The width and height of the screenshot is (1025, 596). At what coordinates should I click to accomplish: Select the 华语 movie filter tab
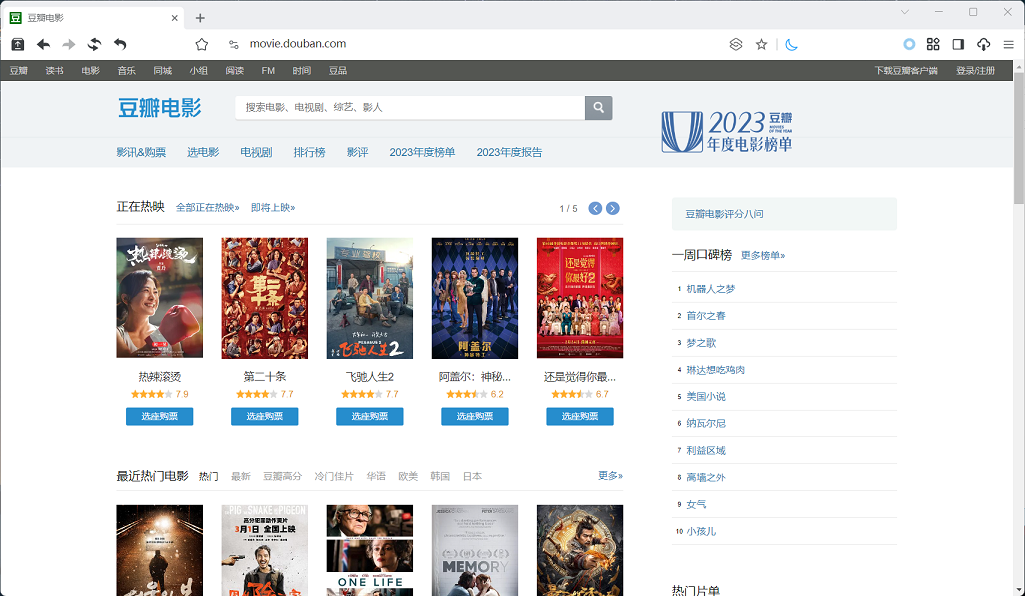(x=376, y=476)
